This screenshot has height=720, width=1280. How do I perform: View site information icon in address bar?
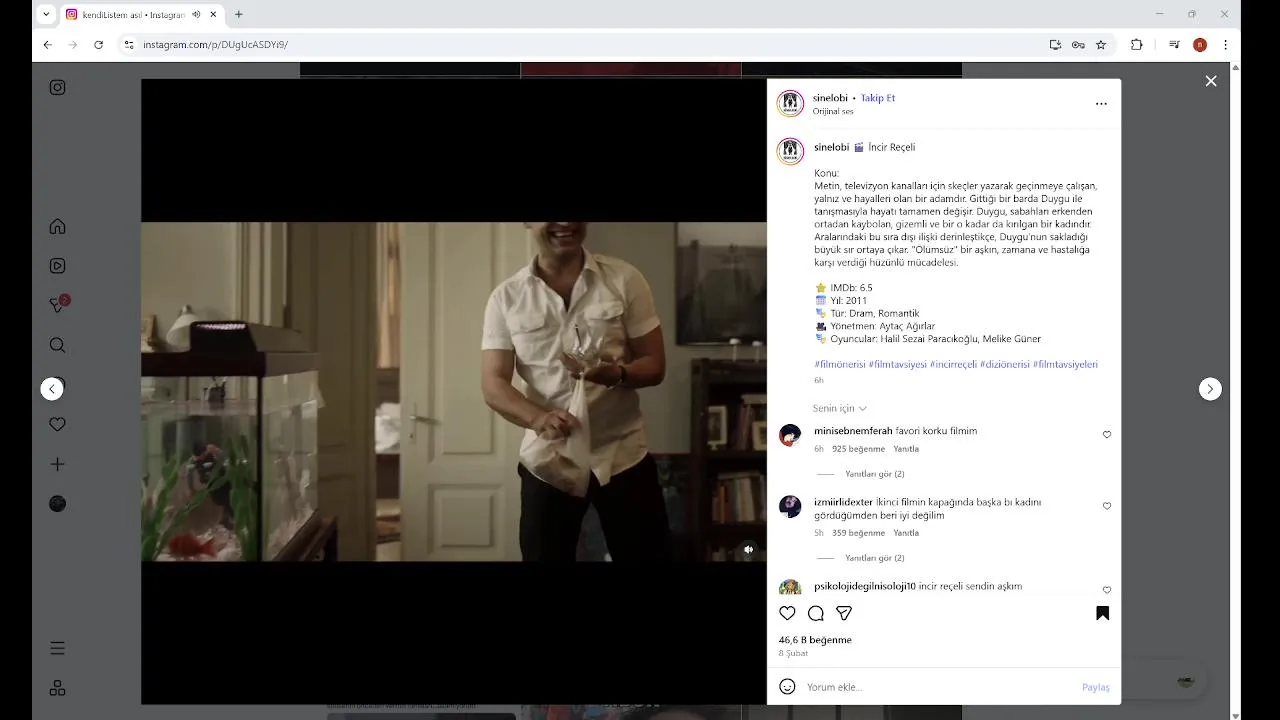coord(128,44)
